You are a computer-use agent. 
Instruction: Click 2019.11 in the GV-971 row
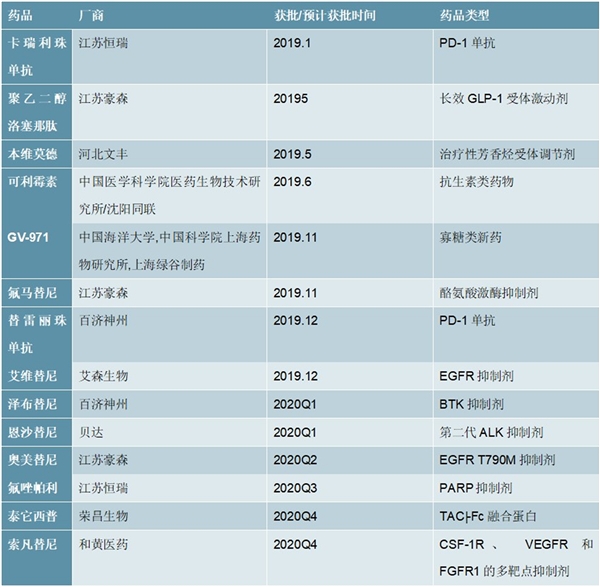295,238
